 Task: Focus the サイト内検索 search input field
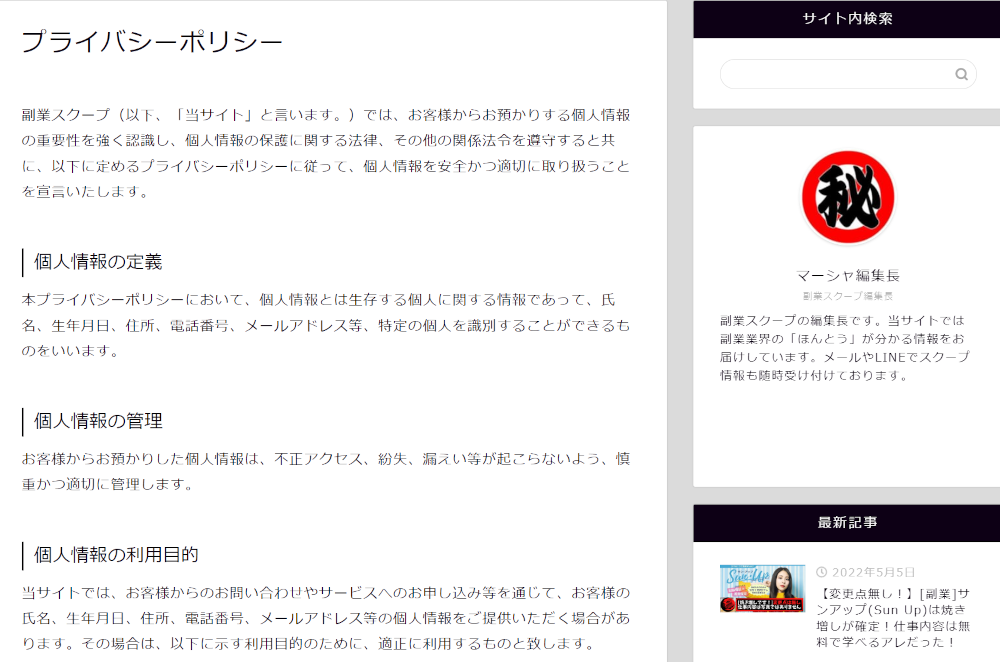coord(835,74)
